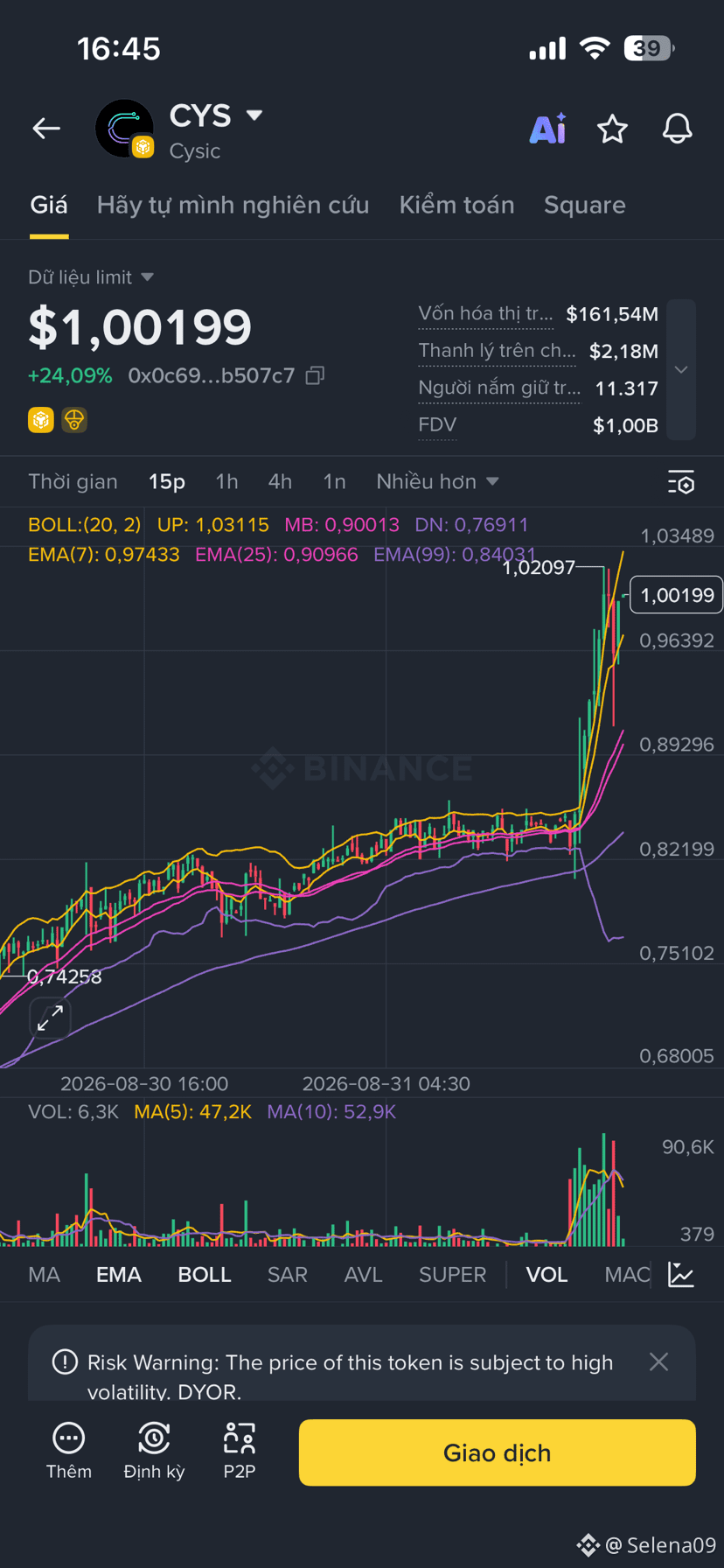Image resolution: width=724 pixels, height=1568 pixels.
Task: Tap the EMA(99) legend value
Action: [x=454, y=555]
